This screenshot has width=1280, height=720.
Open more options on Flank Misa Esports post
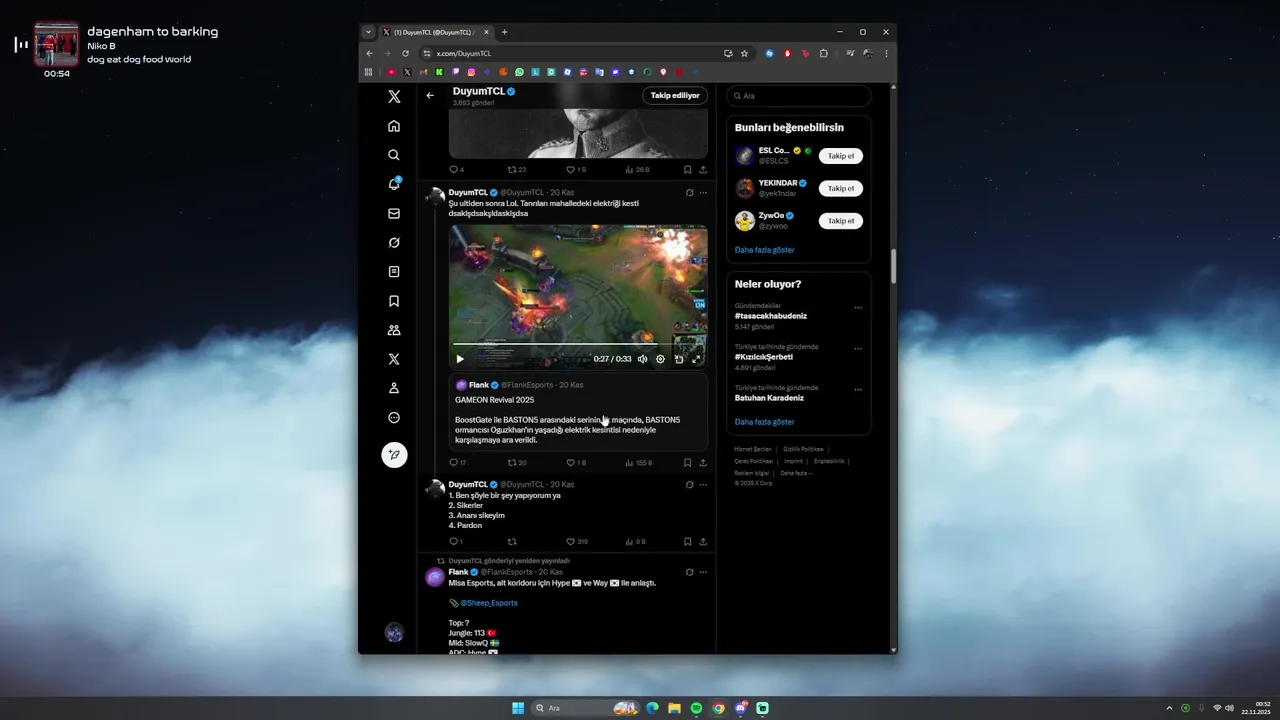click(x=703, y=573)
